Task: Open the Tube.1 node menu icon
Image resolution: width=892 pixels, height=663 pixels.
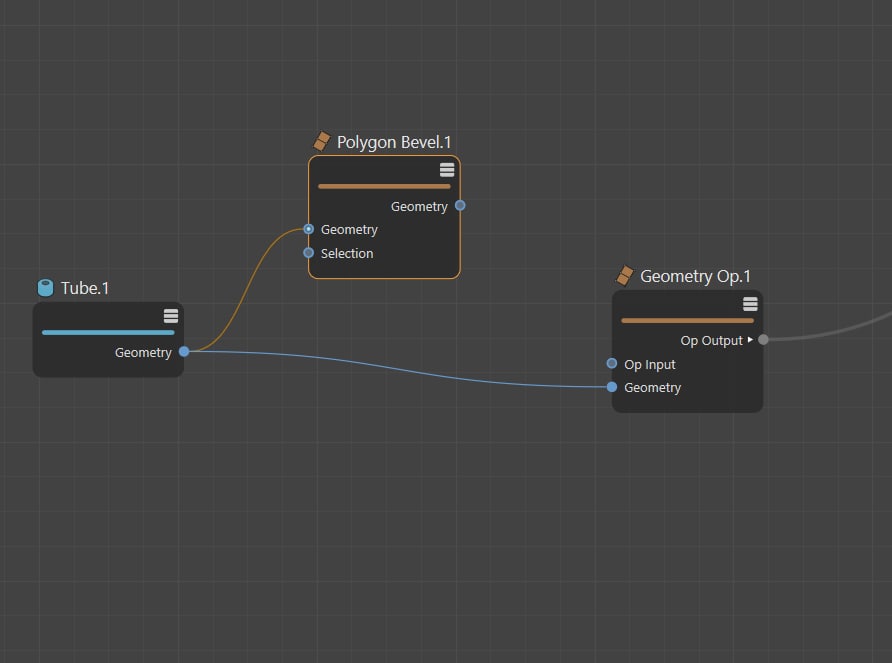Action: [171, 316]
